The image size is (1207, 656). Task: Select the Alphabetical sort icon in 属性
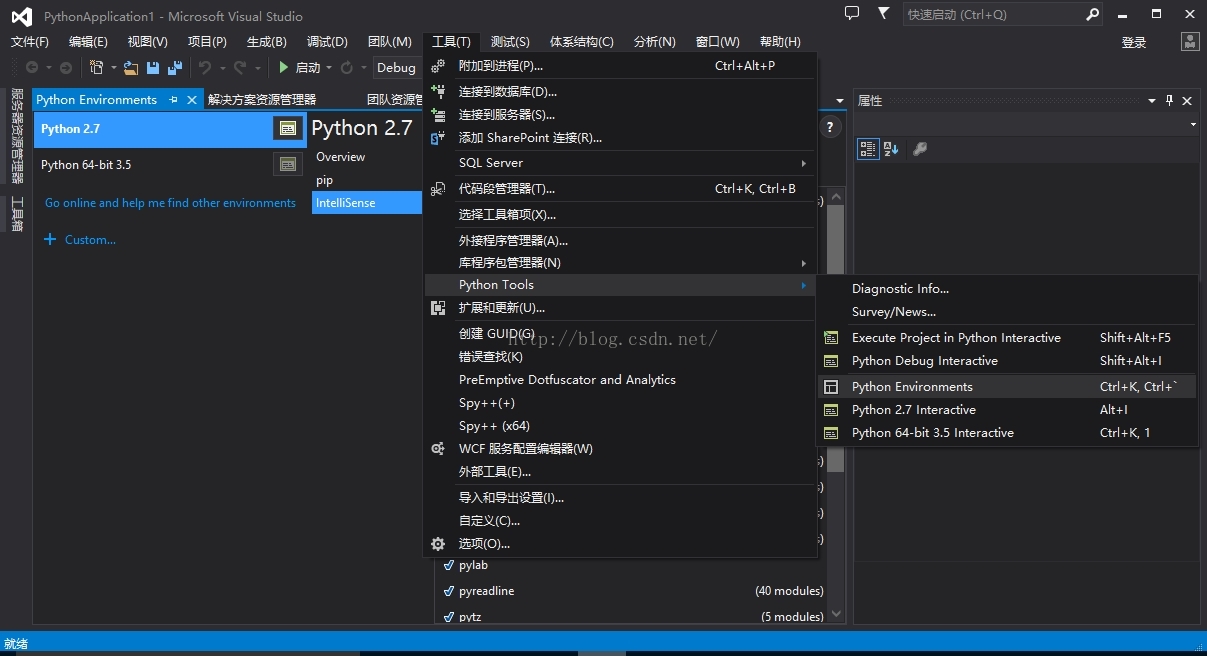pos(891,148)
